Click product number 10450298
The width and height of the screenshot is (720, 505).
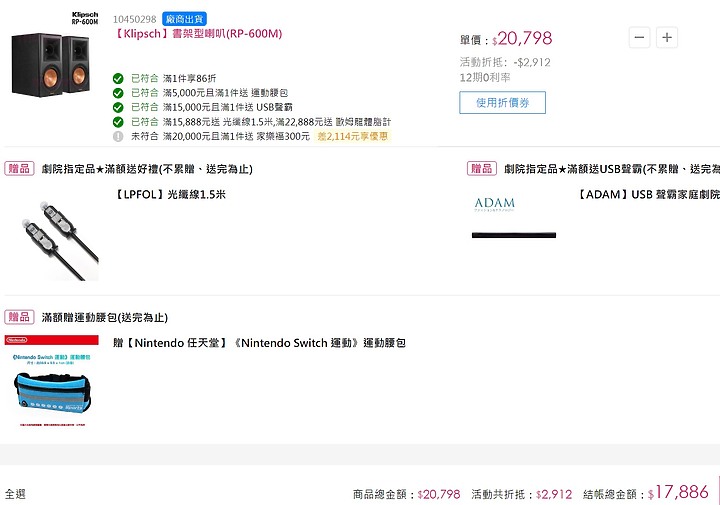point(135,19)
